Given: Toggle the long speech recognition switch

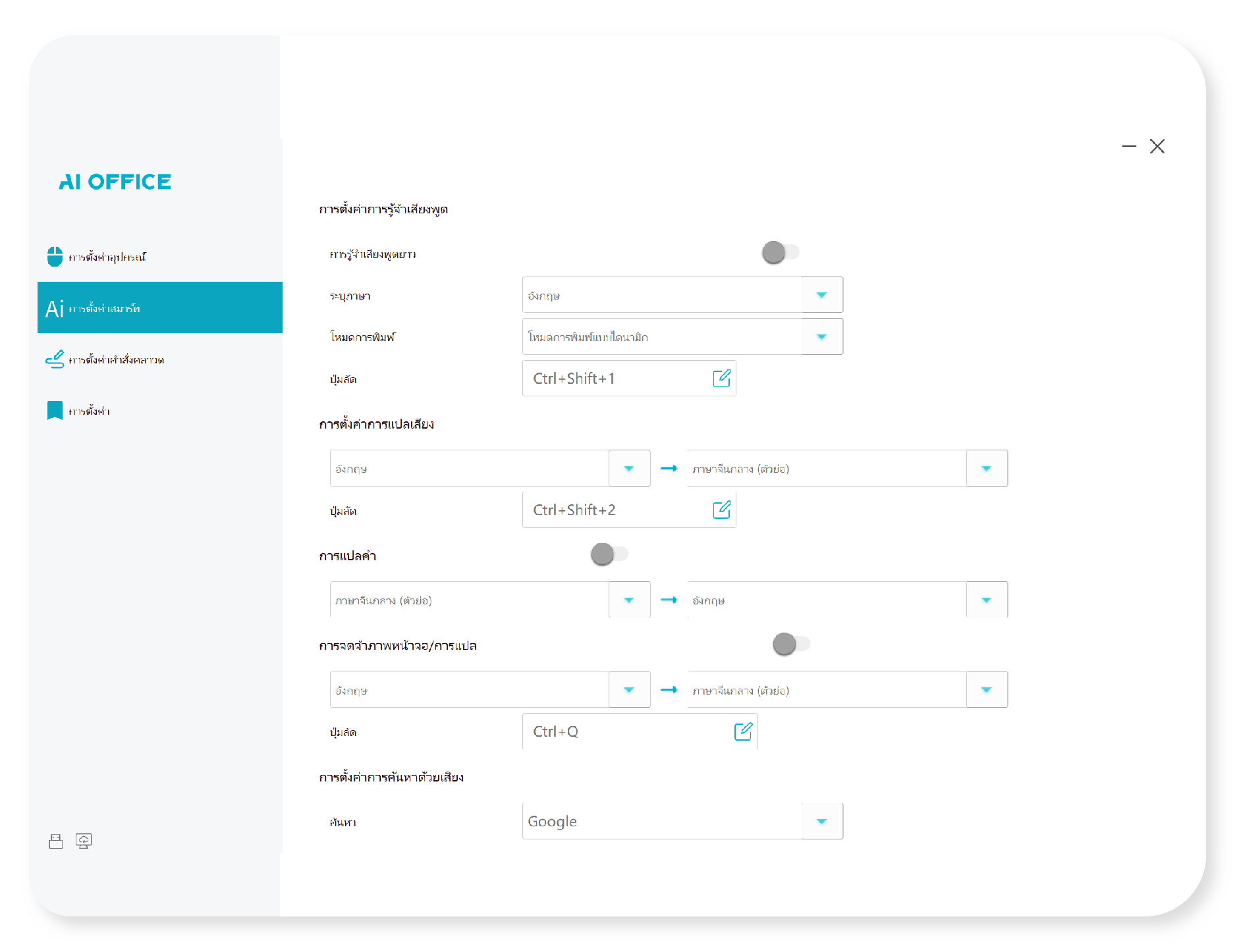Looking at the screenshot, I should (780, 252).
